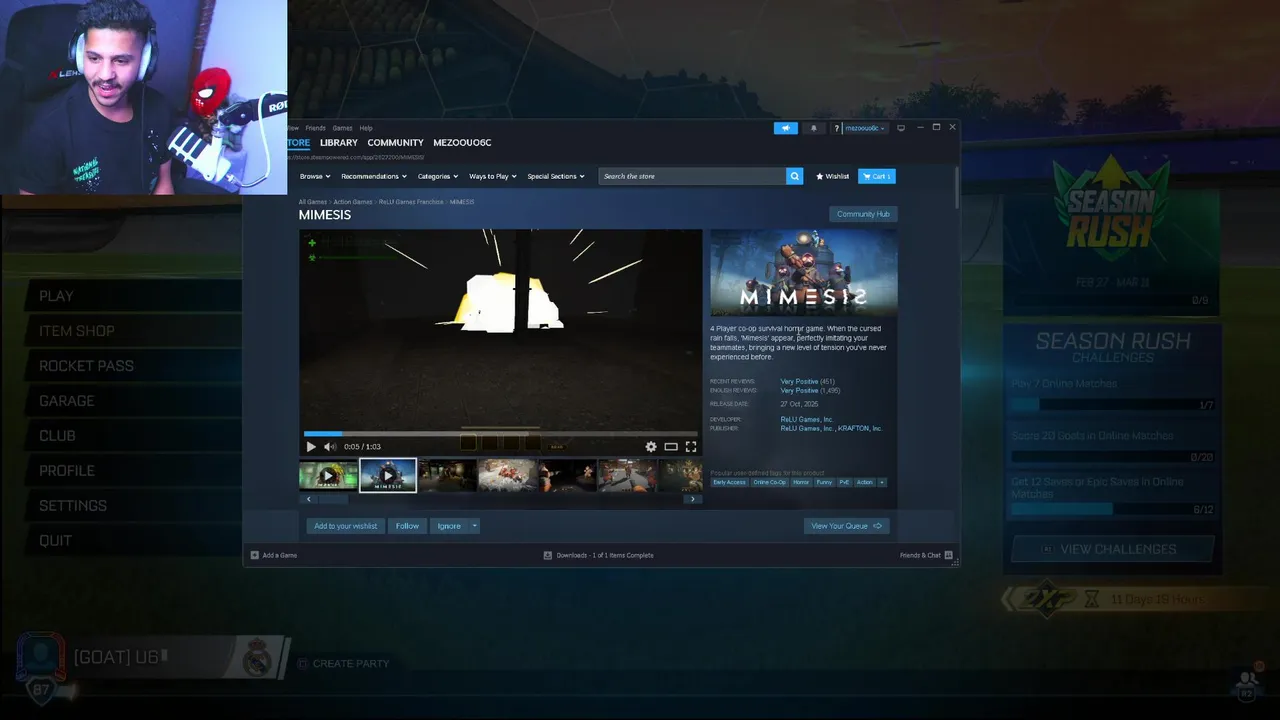Select PLAY in Rocket League menu
The height and width of the screenshot is (720, 1280).
[56, 296]
